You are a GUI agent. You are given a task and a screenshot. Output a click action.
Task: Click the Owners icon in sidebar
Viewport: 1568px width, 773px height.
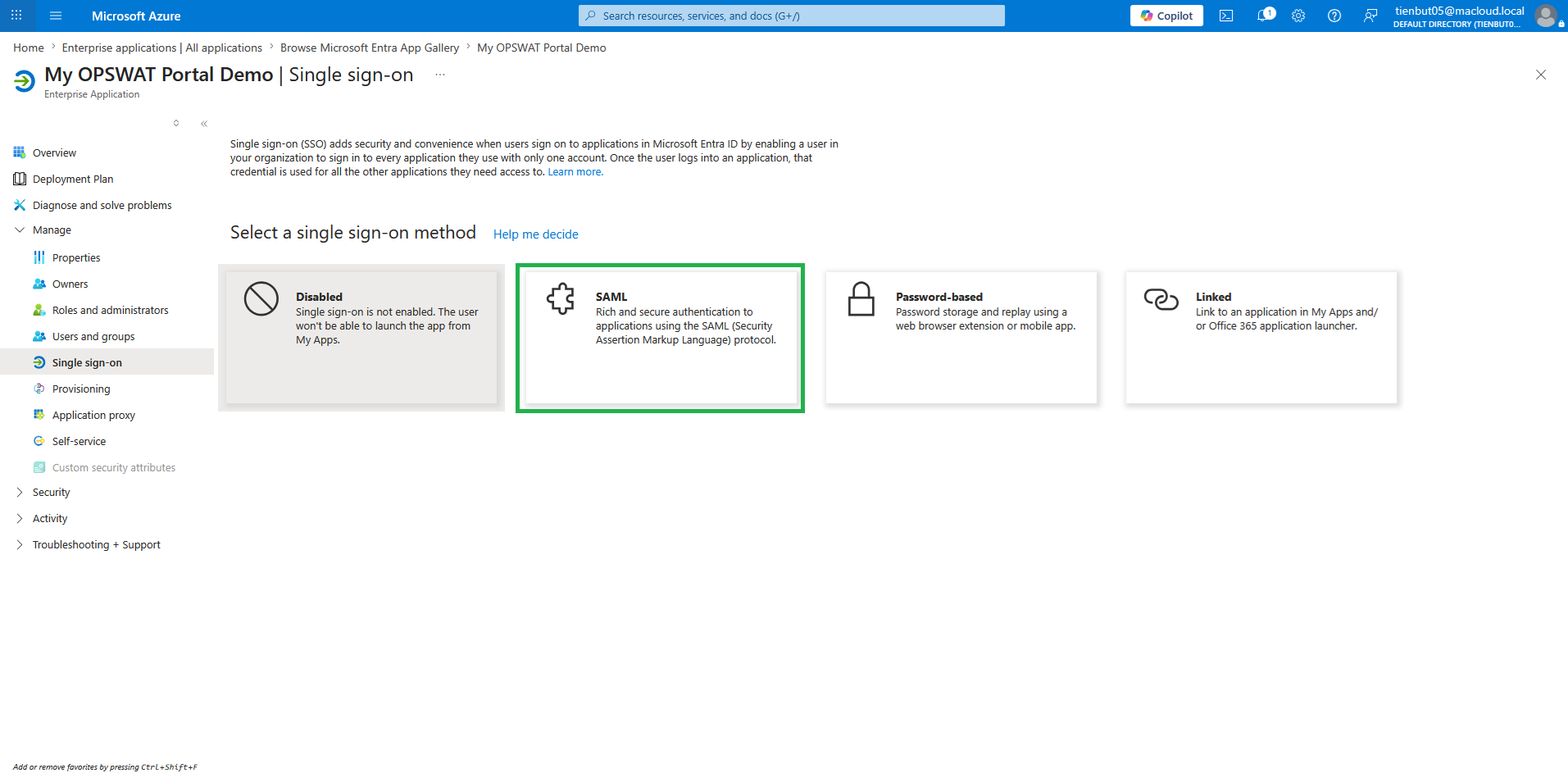pos(39,284)
